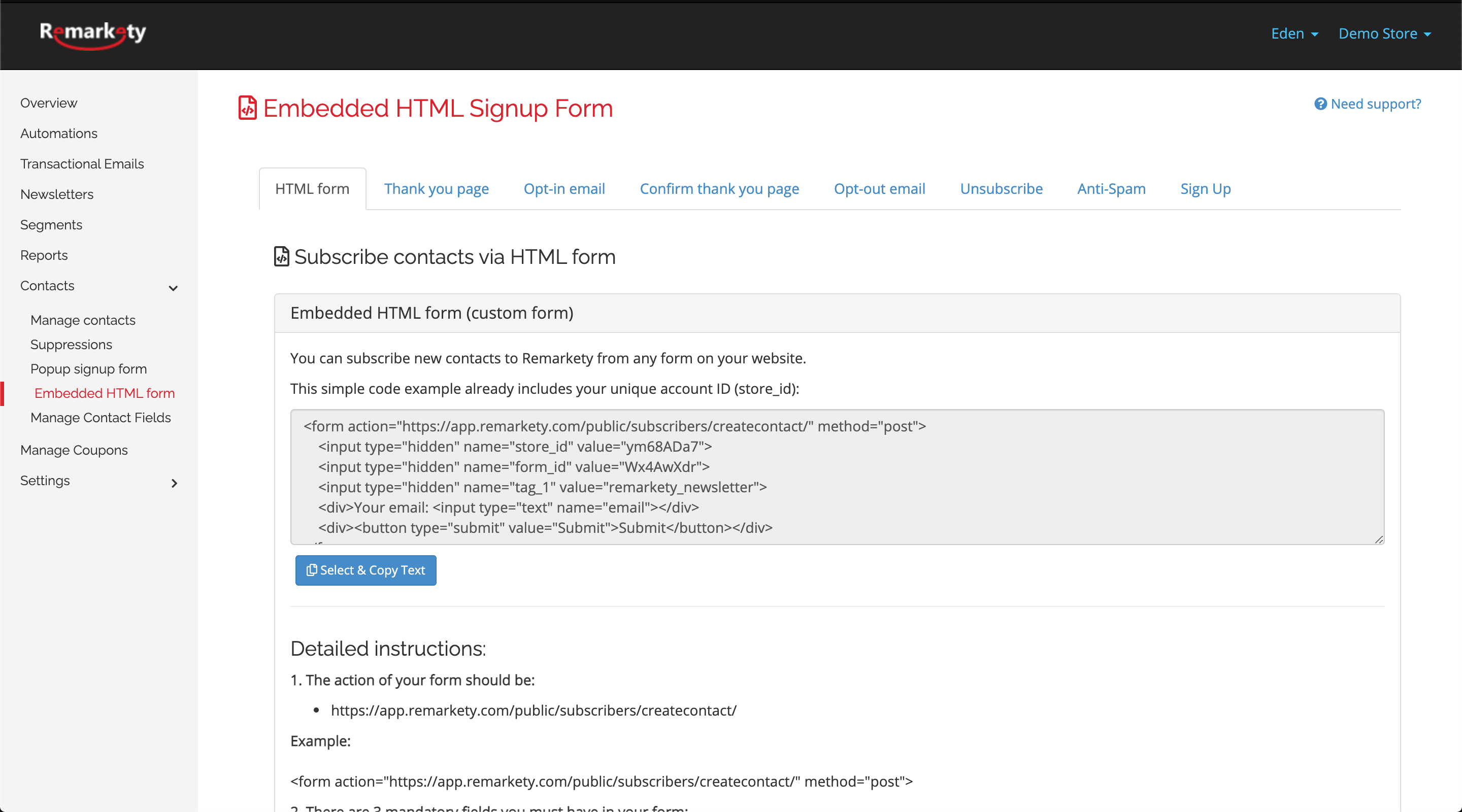1462x812 pixels.
Task: Click Select & Copy Text button
Action: click(x=365, y=570)
